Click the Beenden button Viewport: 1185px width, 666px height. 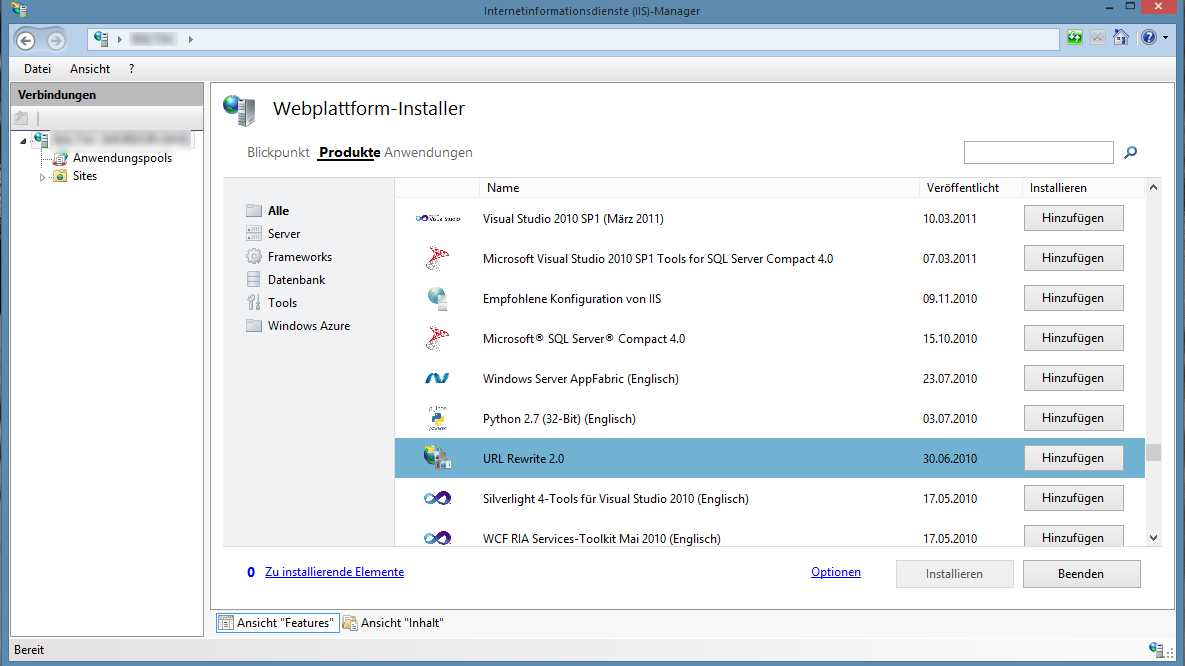click(1081, 574)
